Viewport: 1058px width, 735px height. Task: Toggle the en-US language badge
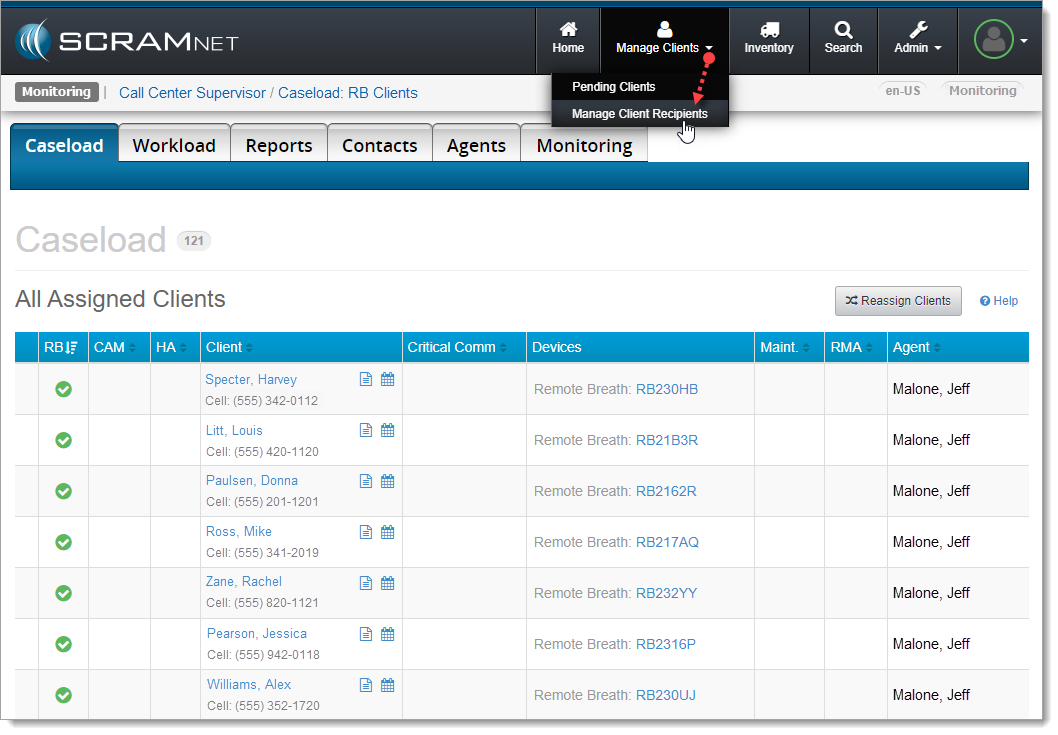click(903, 90)
